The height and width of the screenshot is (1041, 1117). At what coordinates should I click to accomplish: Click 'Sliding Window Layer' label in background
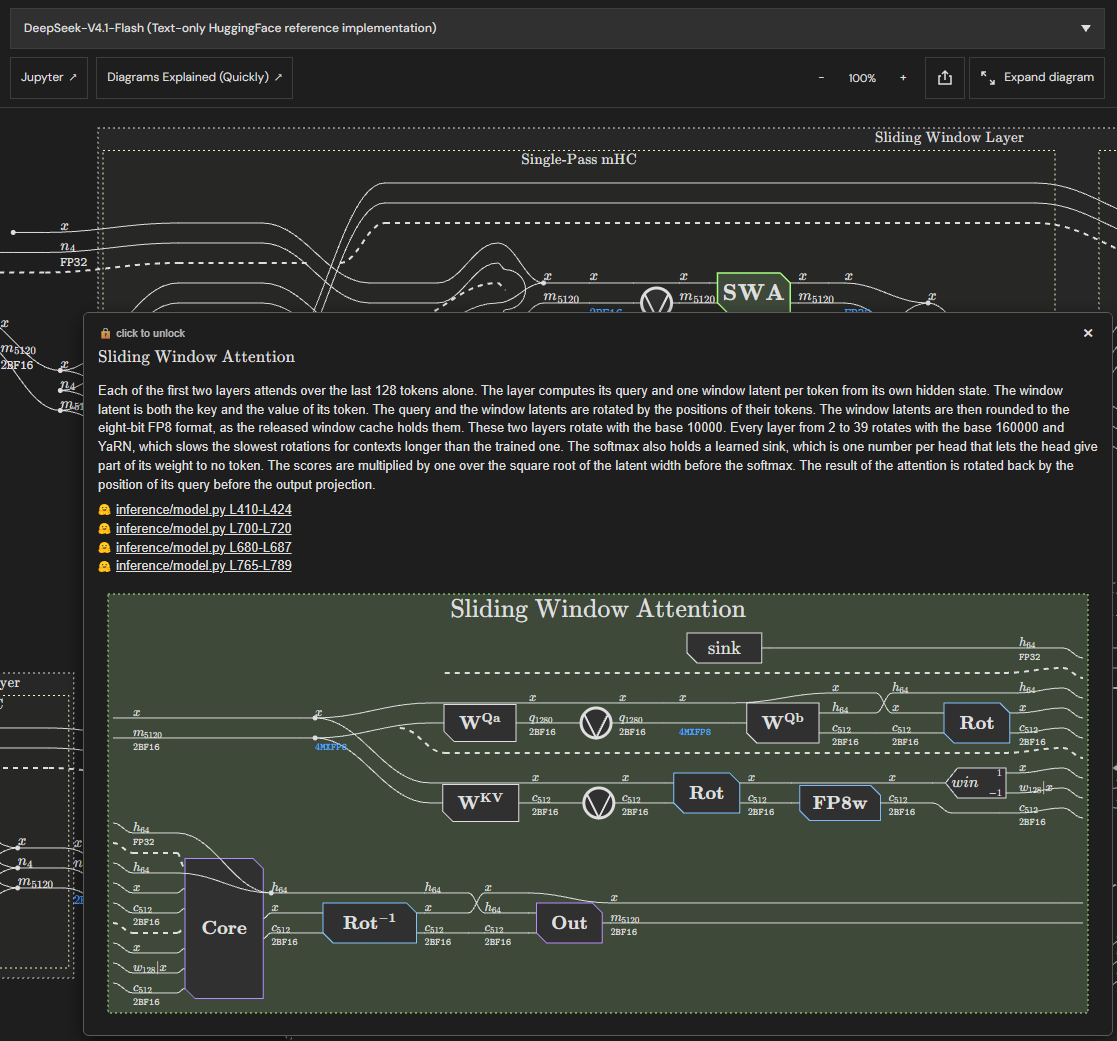tap(949, 138)
